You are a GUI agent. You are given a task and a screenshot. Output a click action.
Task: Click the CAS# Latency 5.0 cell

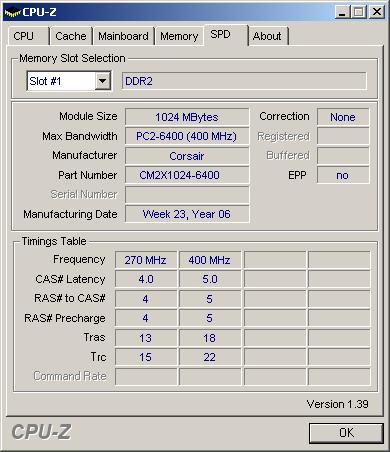(x=210, y=279)
